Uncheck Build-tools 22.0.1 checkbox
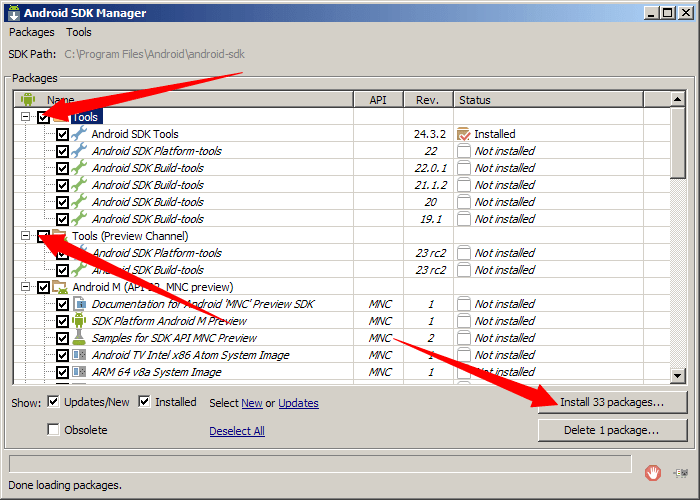 (x=62, y=168)
